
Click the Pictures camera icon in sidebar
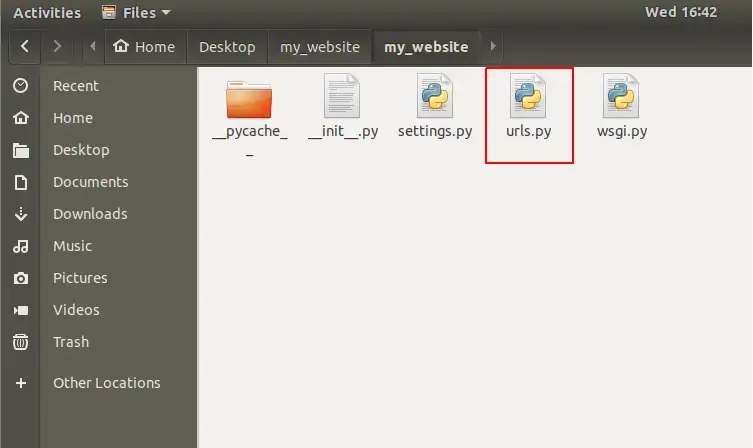pyautogui.click(x=21, y=278)
